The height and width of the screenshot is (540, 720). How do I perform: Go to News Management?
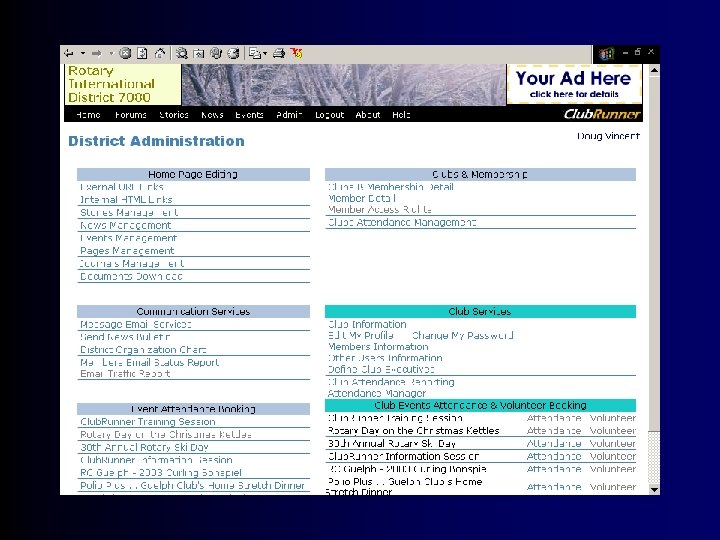click(125, 225)
